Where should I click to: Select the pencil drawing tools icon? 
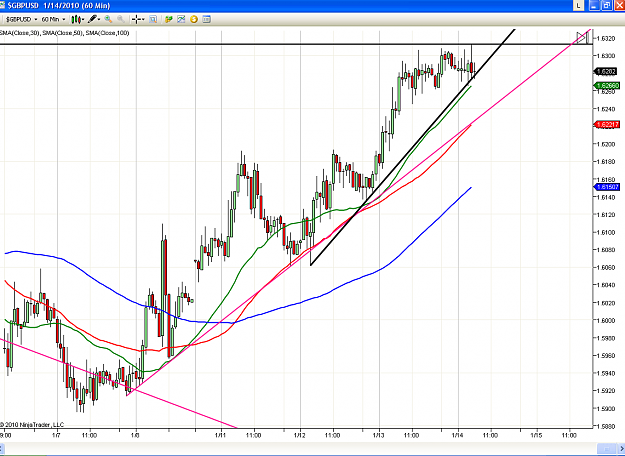pyautogui.click(x=92, y=19)
